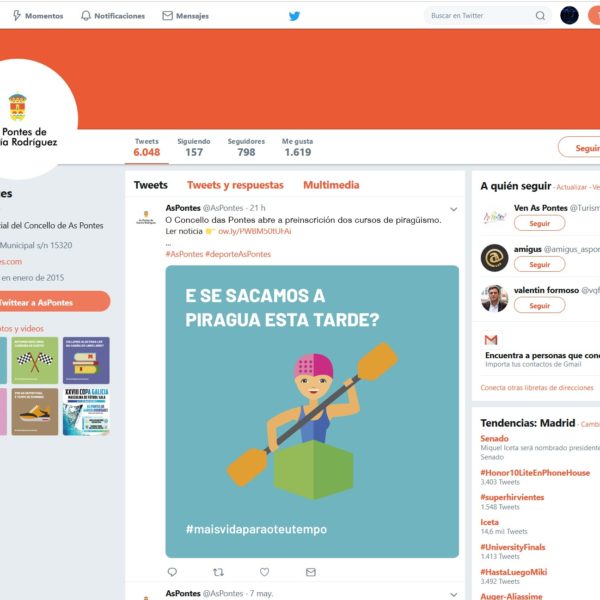Switch to the Multimedia tab

[331, 185]
